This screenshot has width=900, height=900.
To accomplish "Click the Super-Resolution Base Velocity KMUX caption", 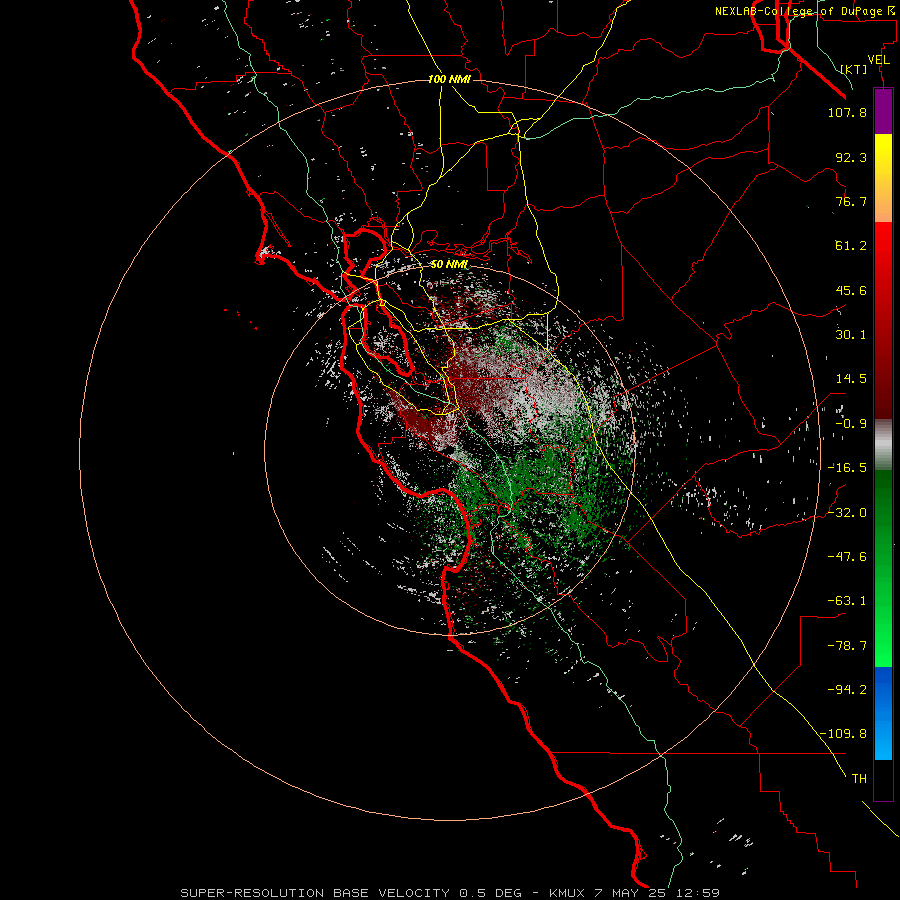I will pyautogui.click(x=450, y=893).
